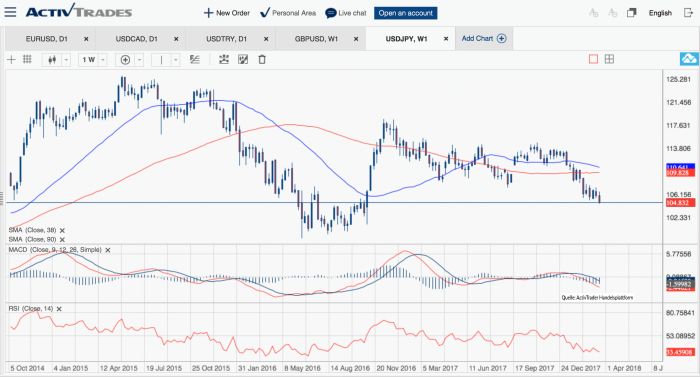
Task: Open the 1 W timeframe dropdown
Action: pyautogui.click(x=102, y=59)
